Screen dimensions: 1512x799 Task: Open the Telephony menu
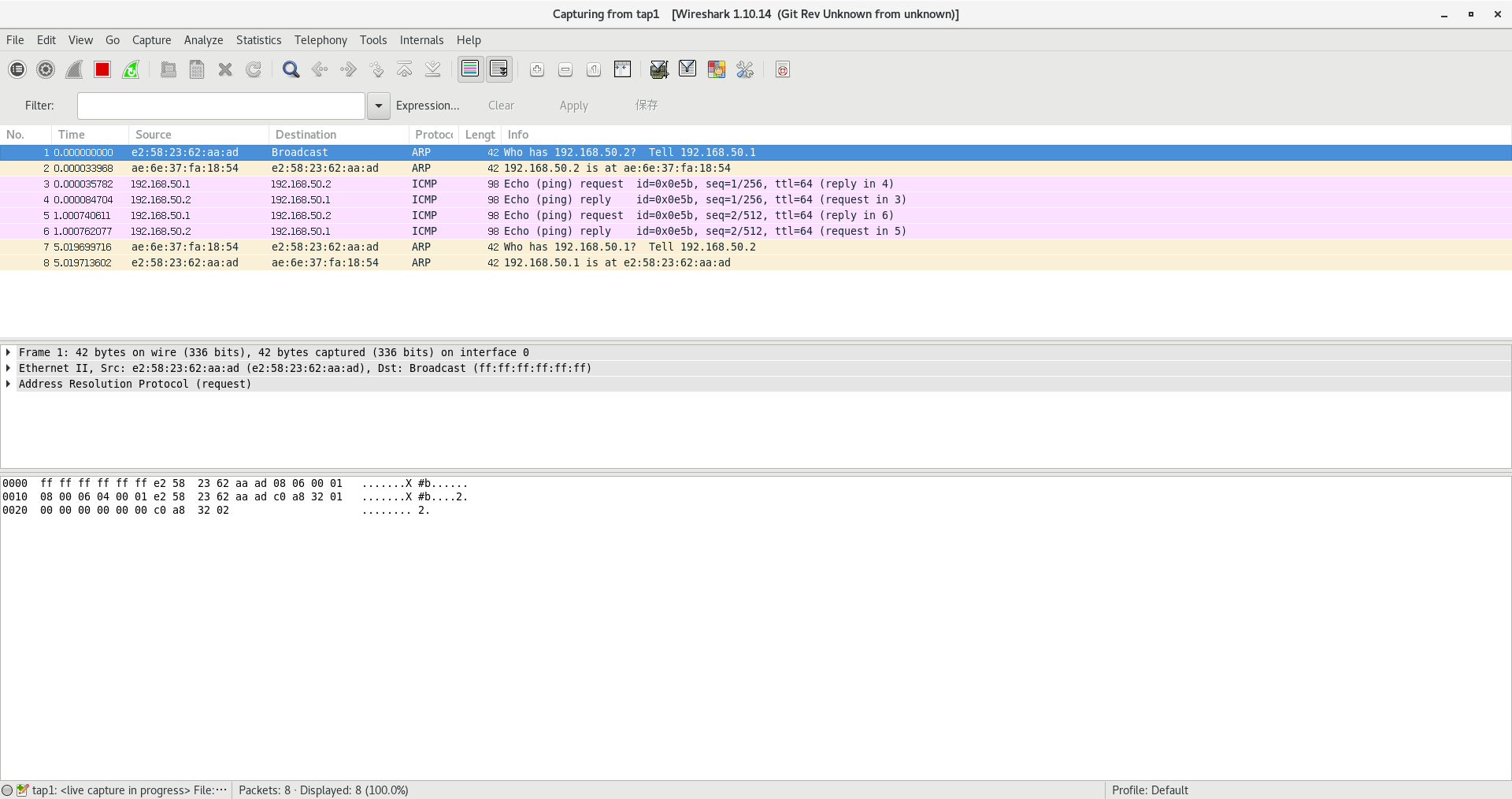point(321,40)
